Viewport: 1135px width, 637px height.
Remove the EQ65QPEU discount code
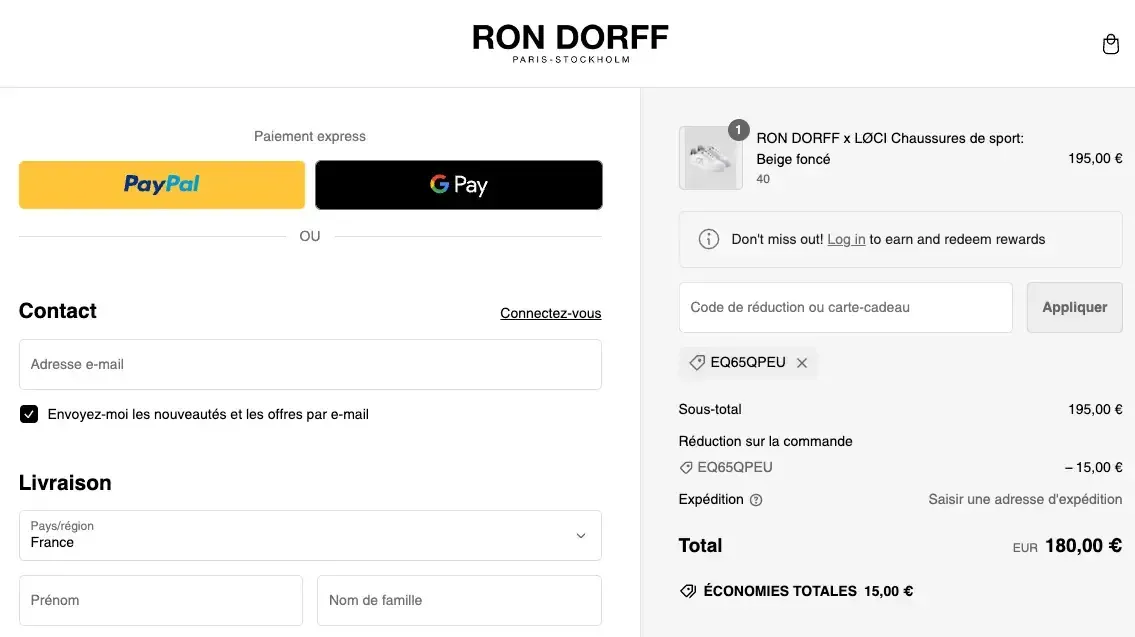point(801,363)
